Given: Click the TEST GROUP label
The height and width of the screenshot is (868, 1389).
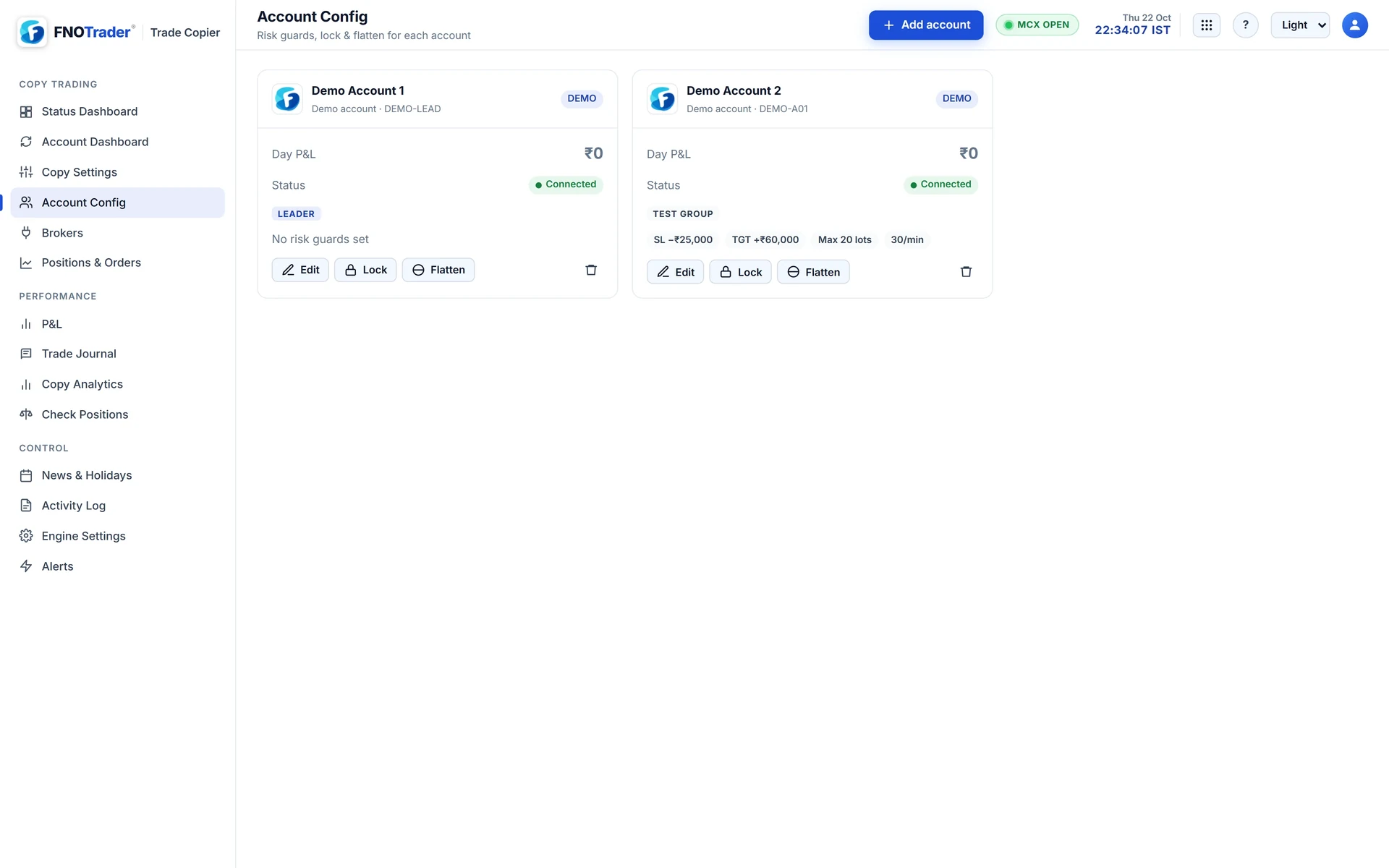Looking at the screenshot, I should click(682, 214).
